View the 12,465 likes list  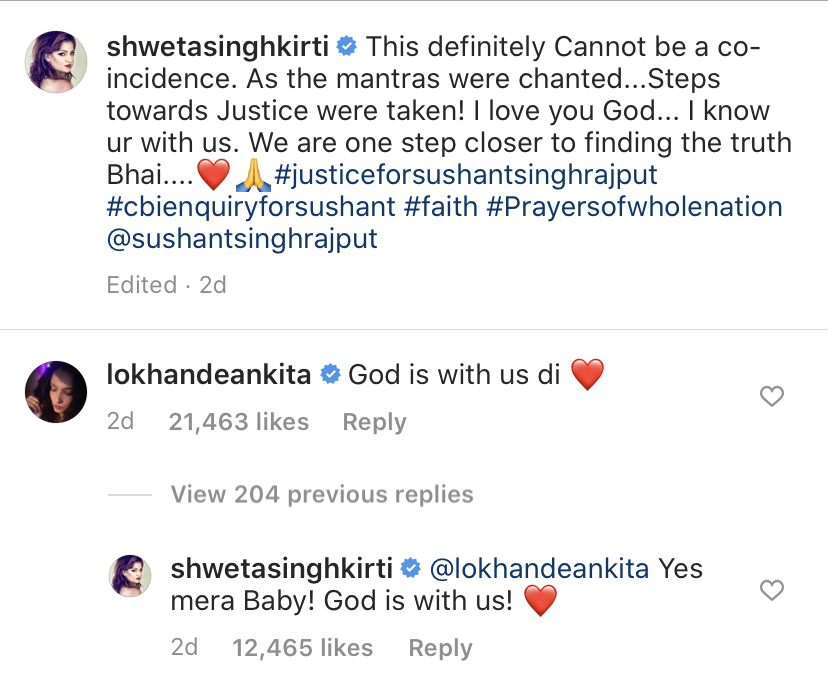pyautogui.click(x=302, y=648)
